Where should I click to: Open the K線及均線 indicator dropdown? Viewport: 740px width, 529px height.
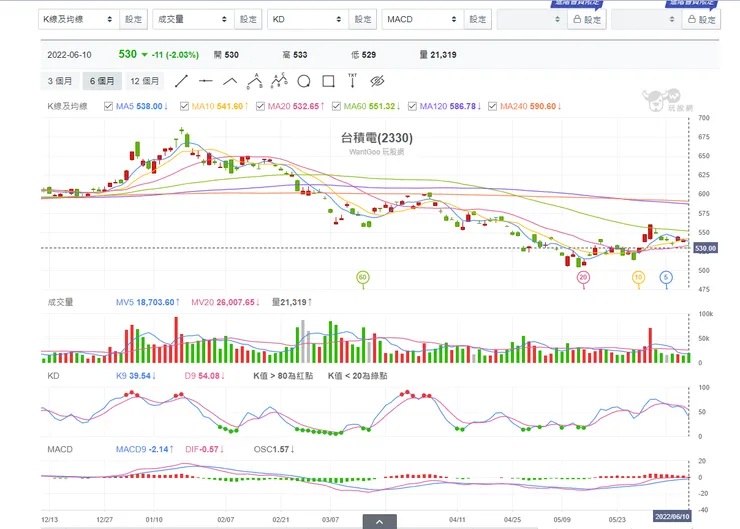[x=79, y=19]
